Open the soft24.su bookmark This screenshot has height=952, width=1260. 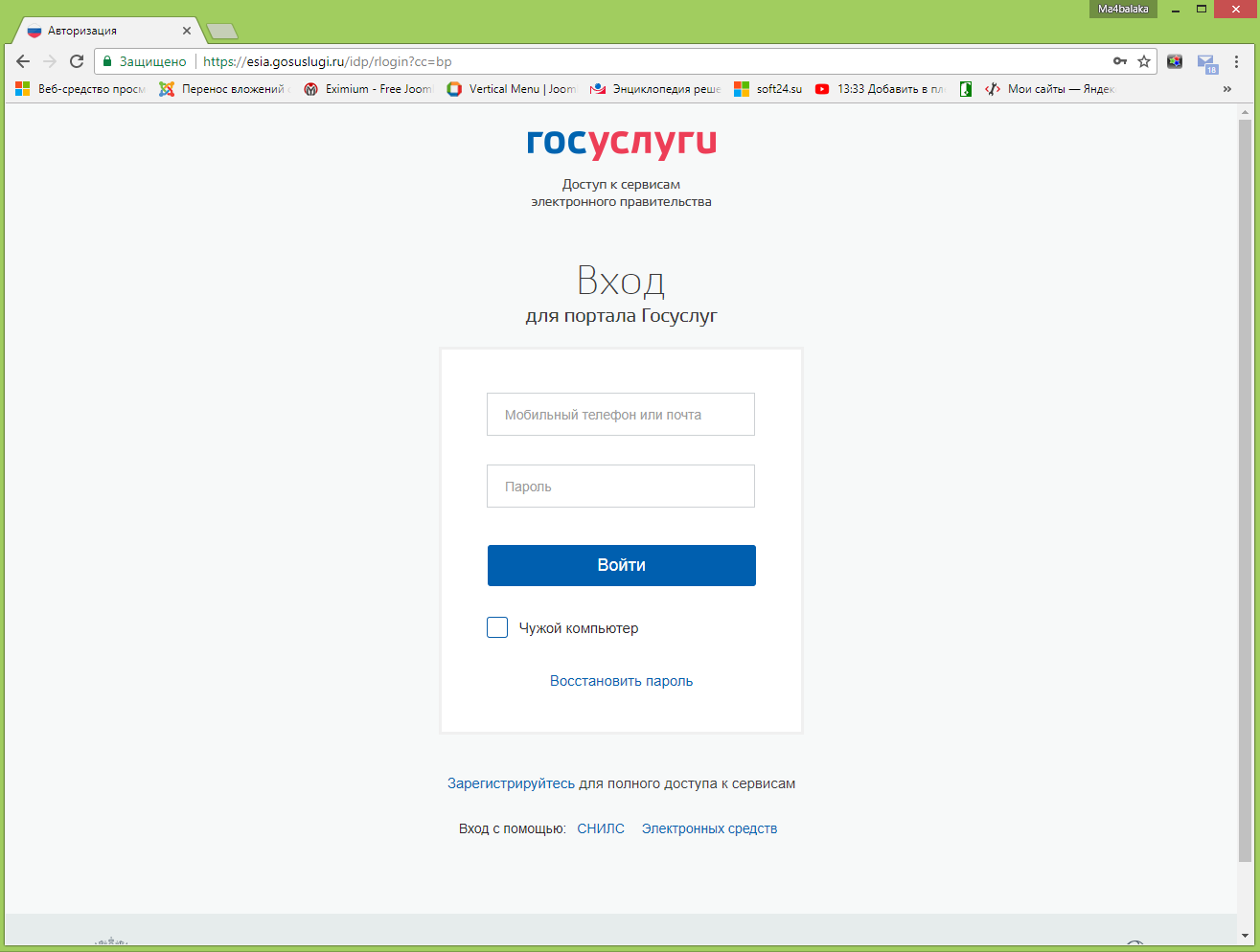point(768,89)
